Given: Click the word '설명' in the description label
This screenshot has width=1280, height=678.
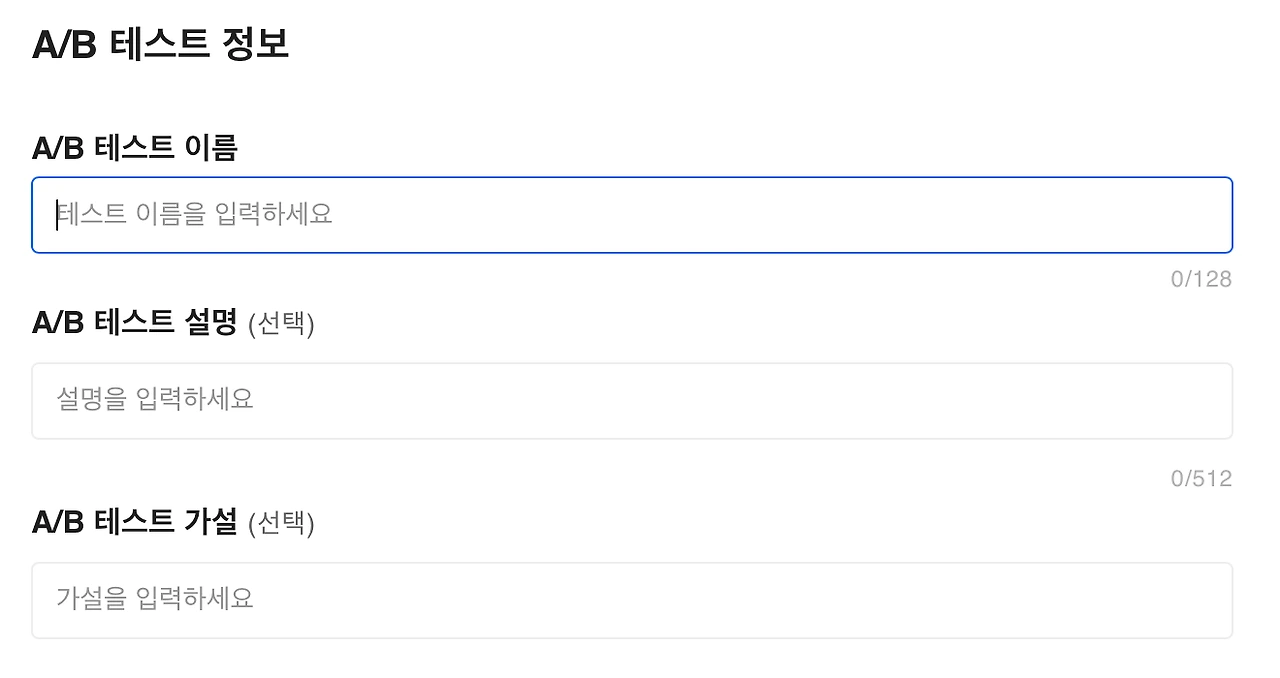Looking at the screenshot, I should [x=211, y=323].
